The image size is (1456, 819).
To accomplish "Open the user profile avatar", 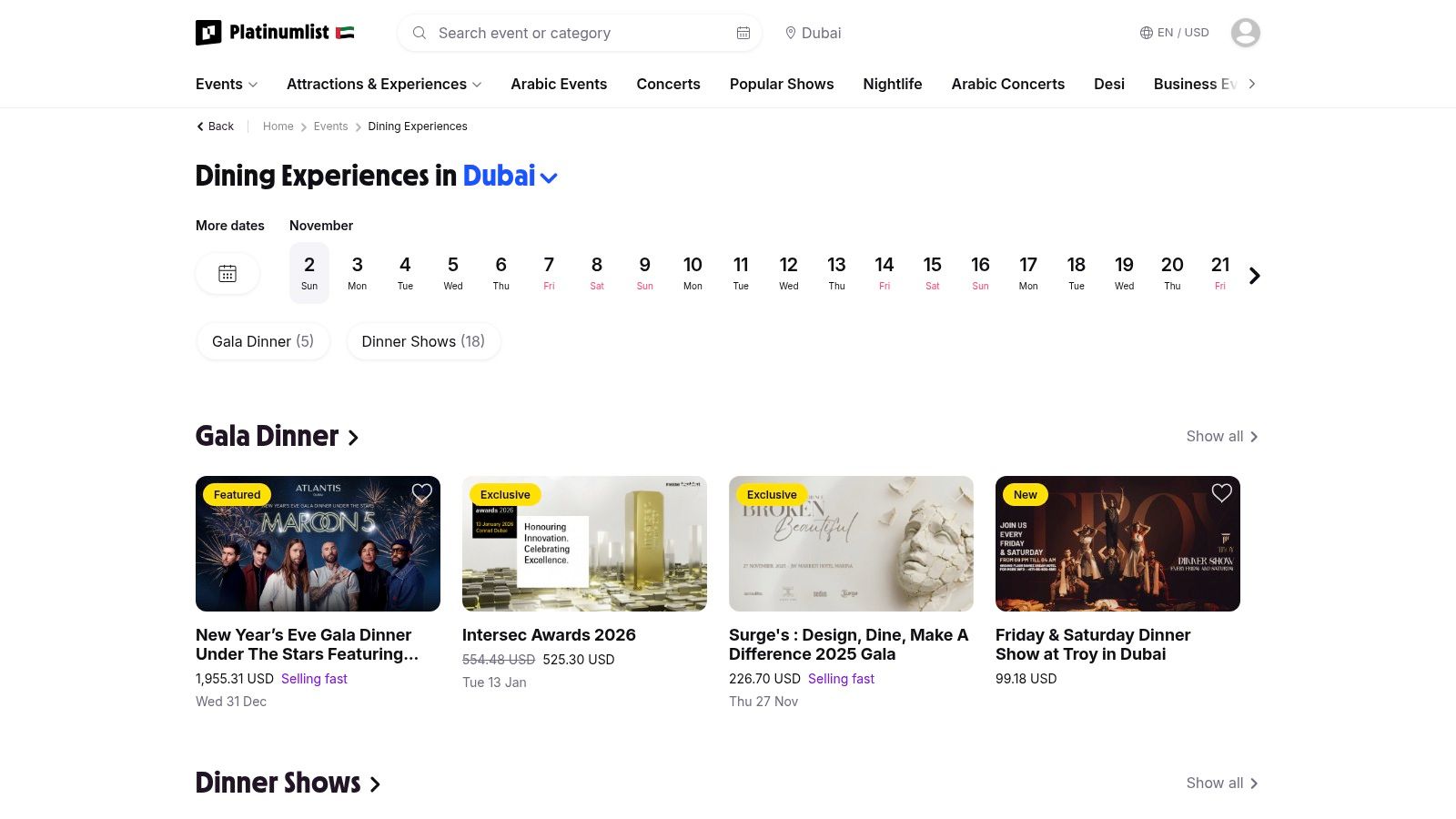I will pyautogui.click(x=1245, y=33).
